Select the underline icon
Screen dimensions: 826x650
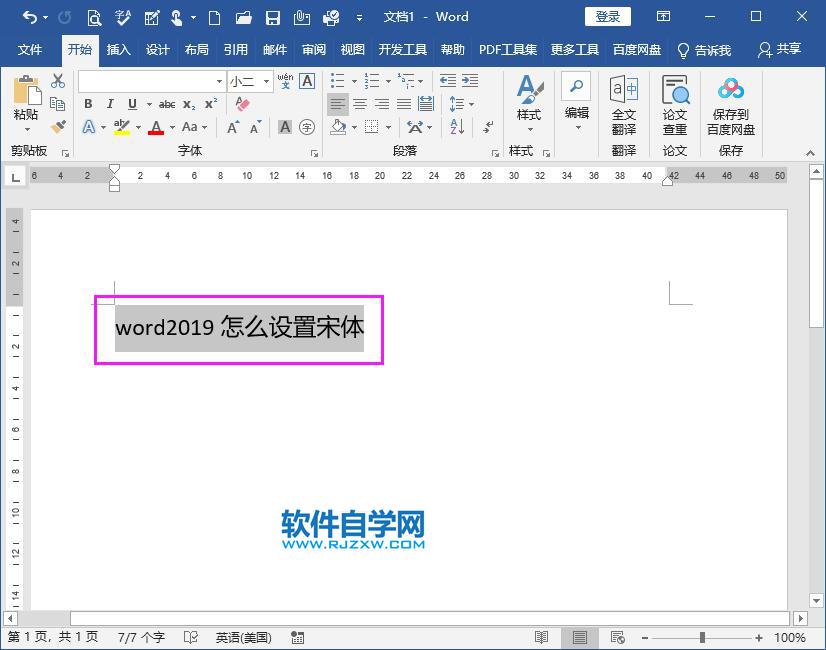coord(131,102)
